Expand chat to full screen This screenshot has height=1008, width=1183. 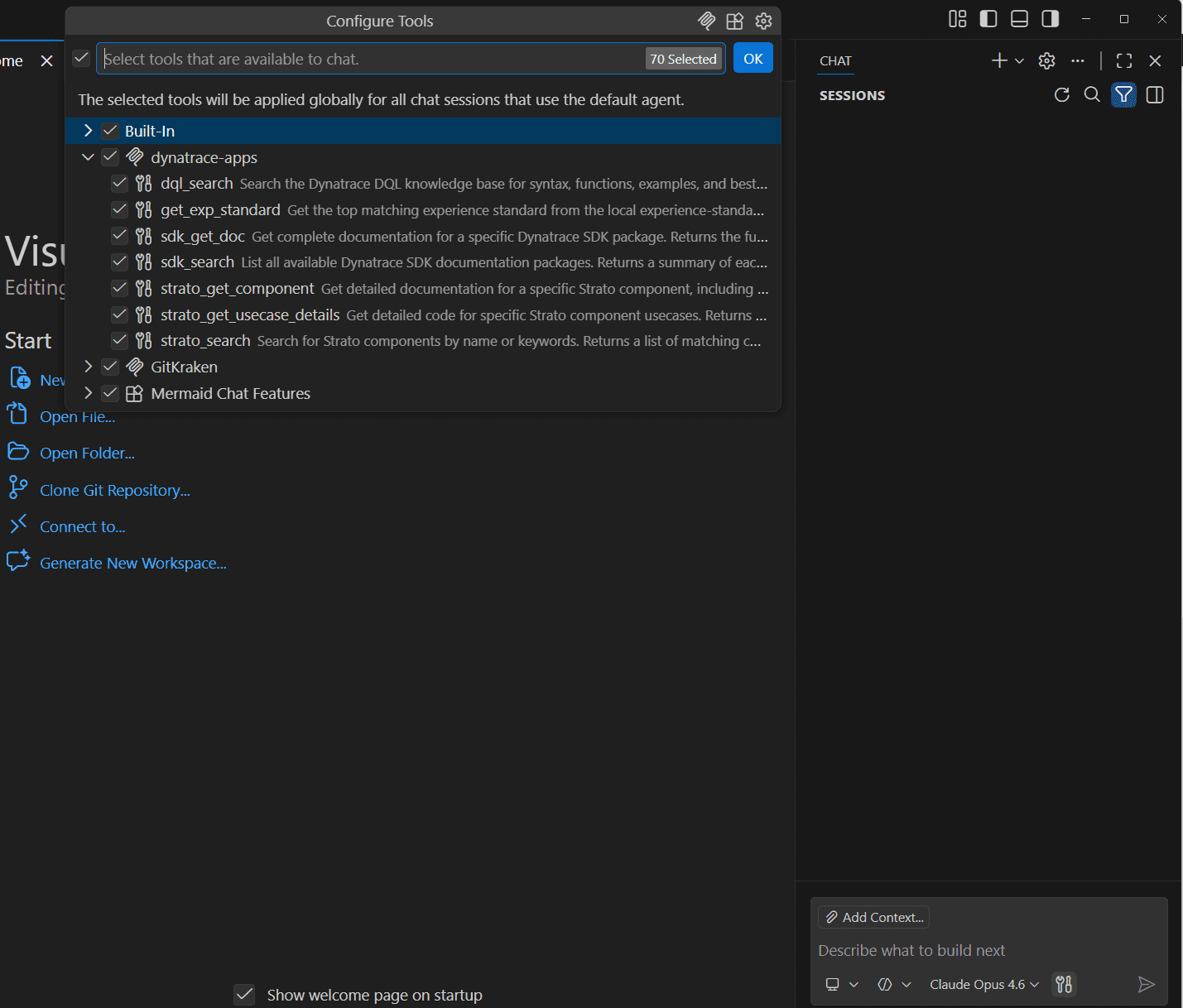[x=1123, y=60]
